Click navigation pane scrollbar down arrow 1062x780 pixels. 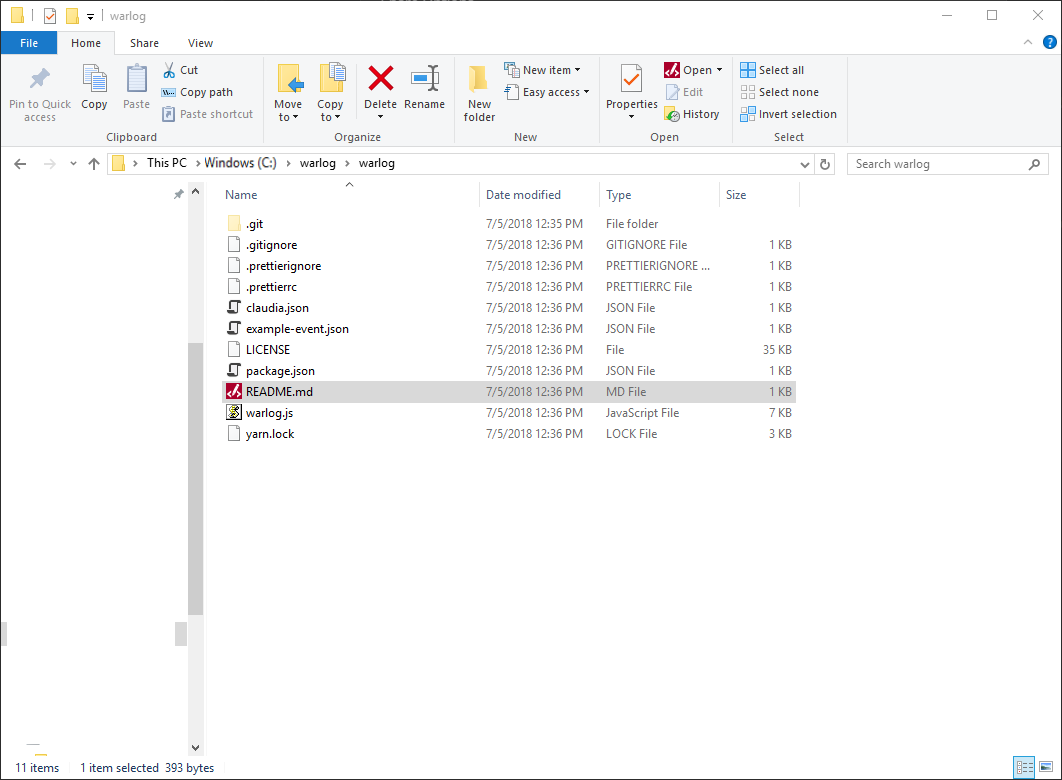195,748
